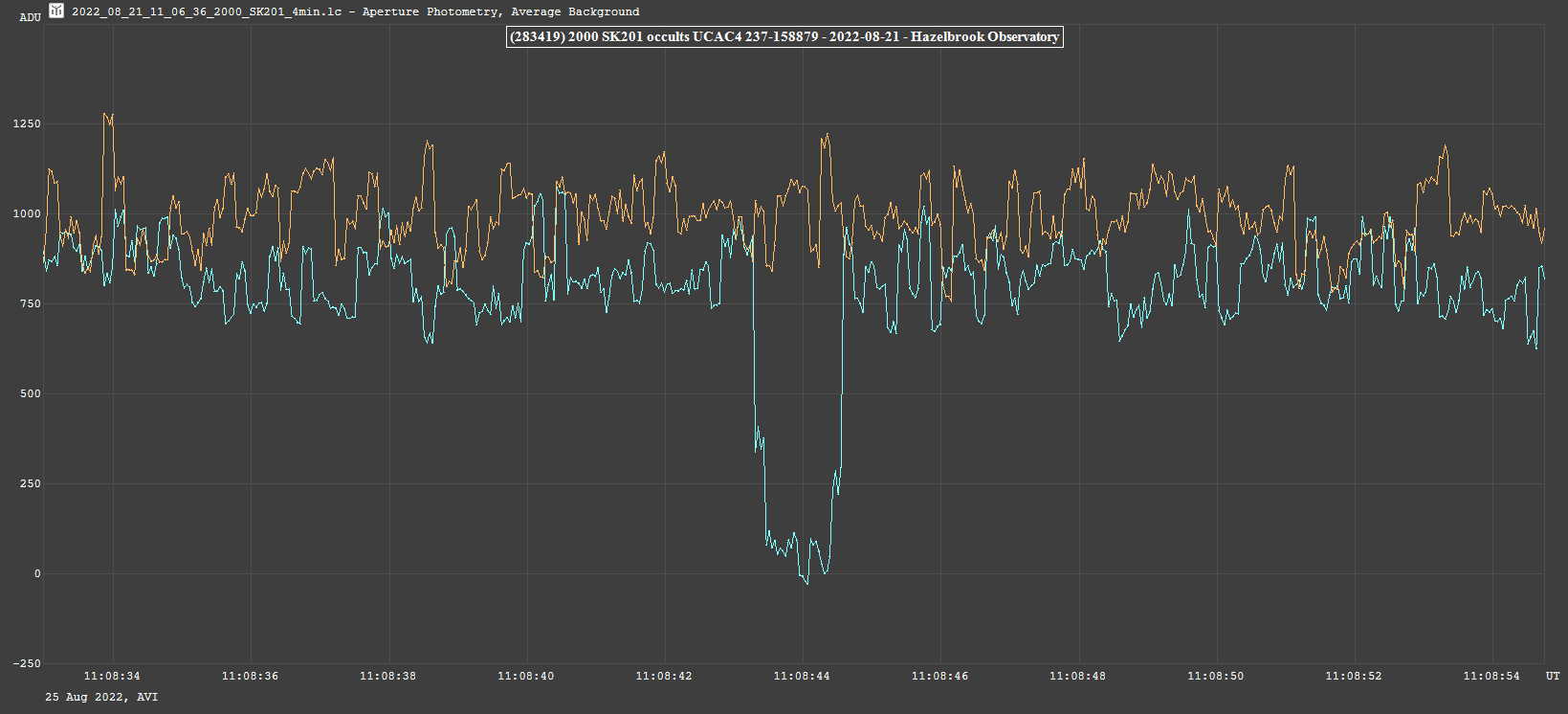Click the 11:08:44 time label

click(802, 676)
